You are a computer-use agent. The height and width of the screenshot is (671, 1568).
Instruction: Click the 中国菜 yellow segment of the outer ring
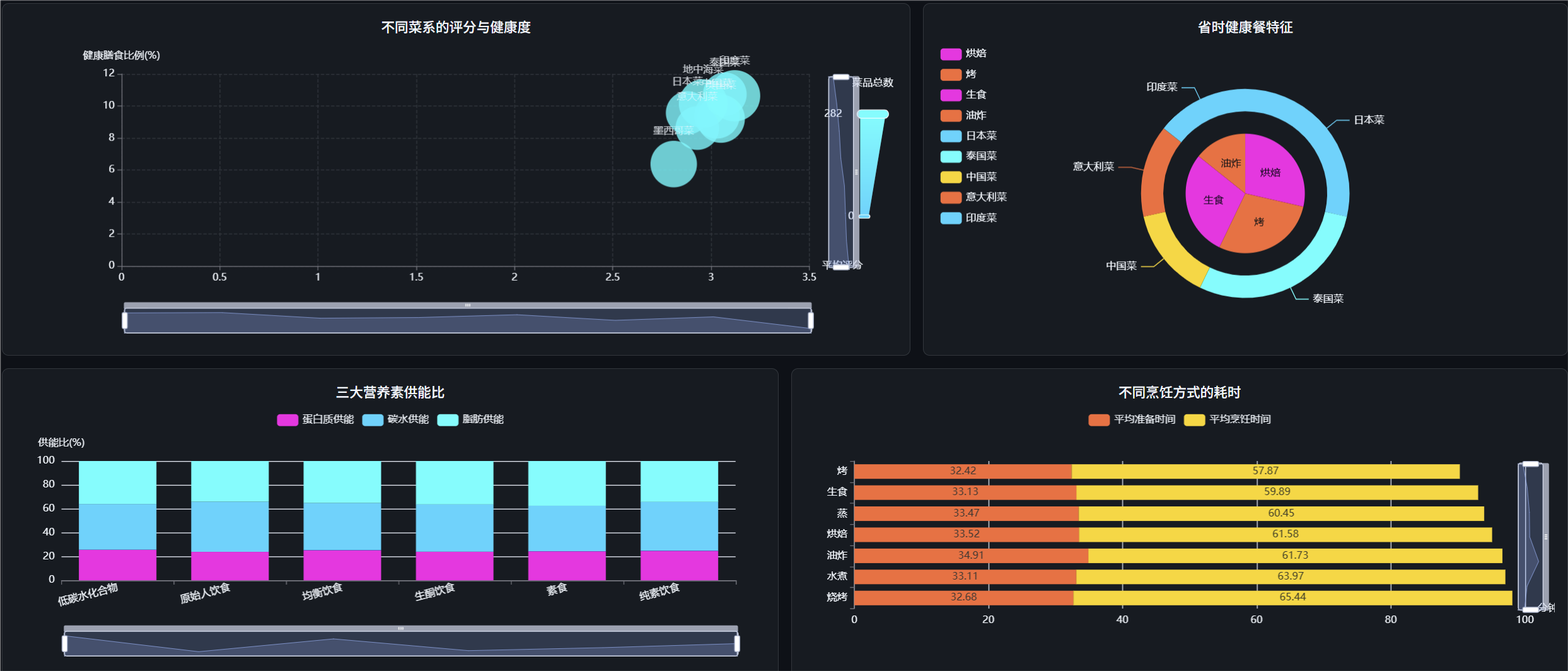1171,251
